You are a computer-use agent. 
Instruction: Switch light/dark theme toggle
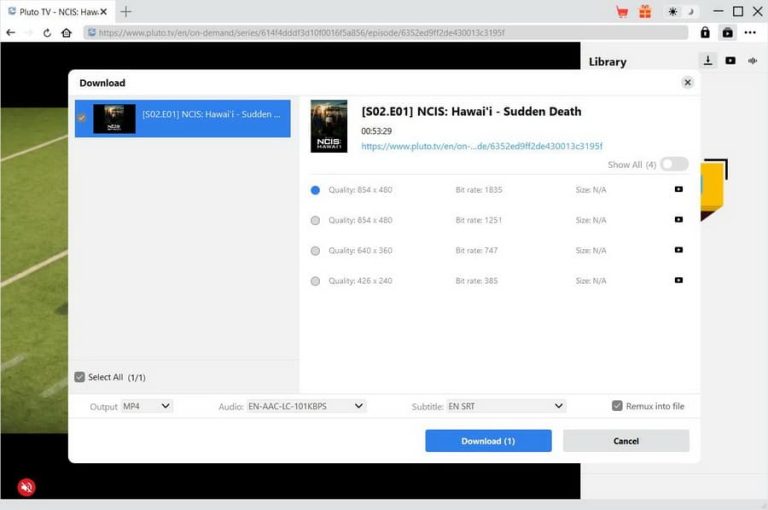(682, 12)
